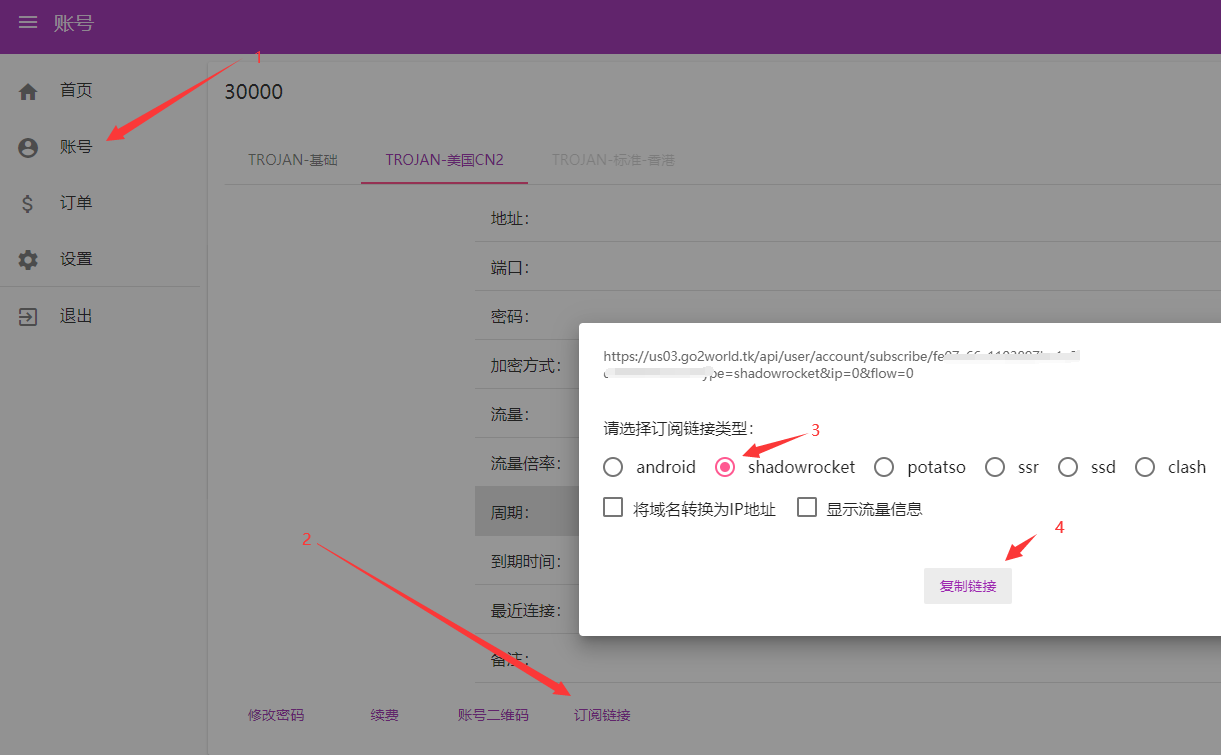Click the home icon in sidebar
This screenshot has width=1221, height=755.
28,92
